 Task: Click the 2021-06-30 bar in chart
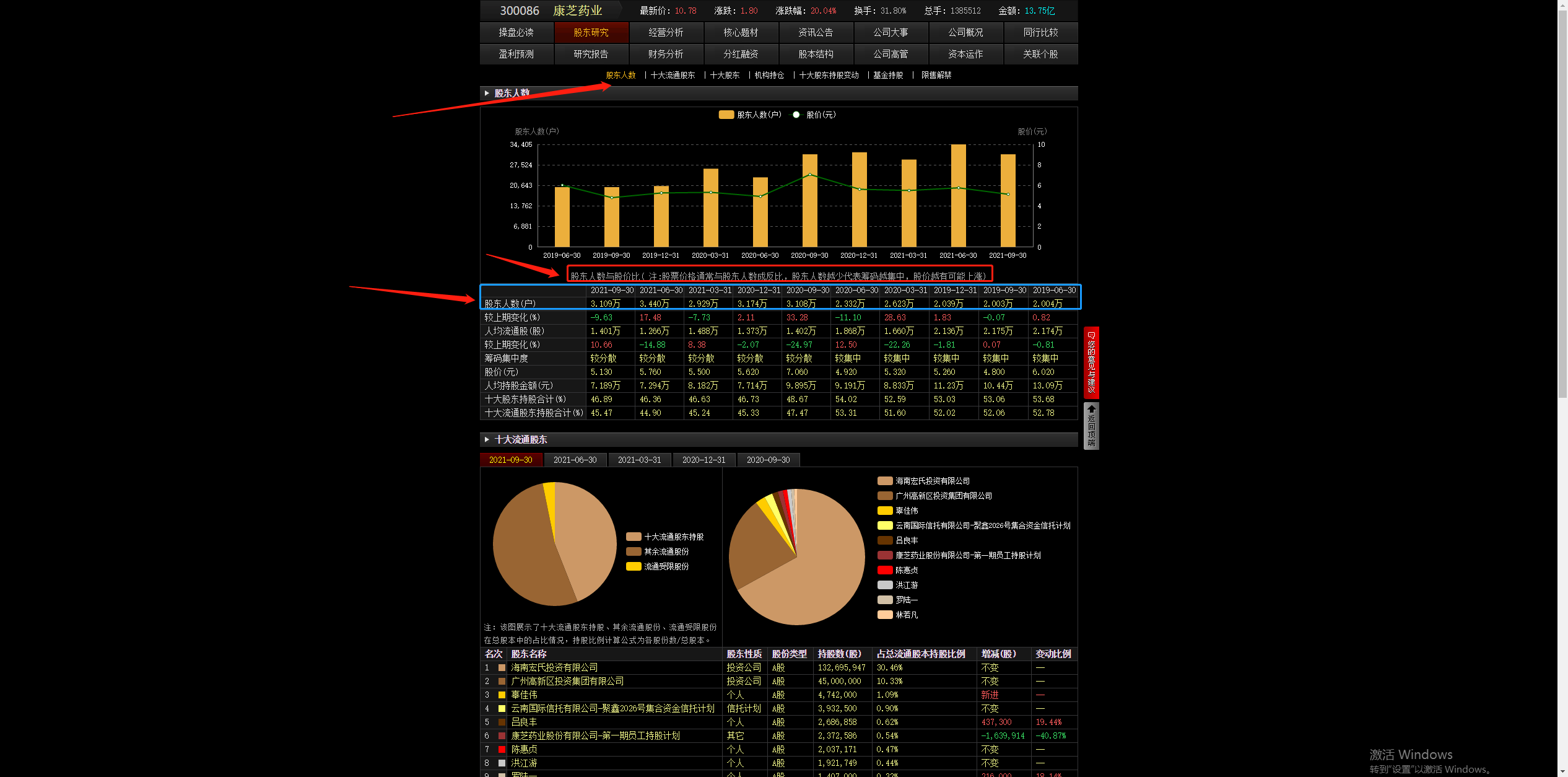(x=958, y=196)
